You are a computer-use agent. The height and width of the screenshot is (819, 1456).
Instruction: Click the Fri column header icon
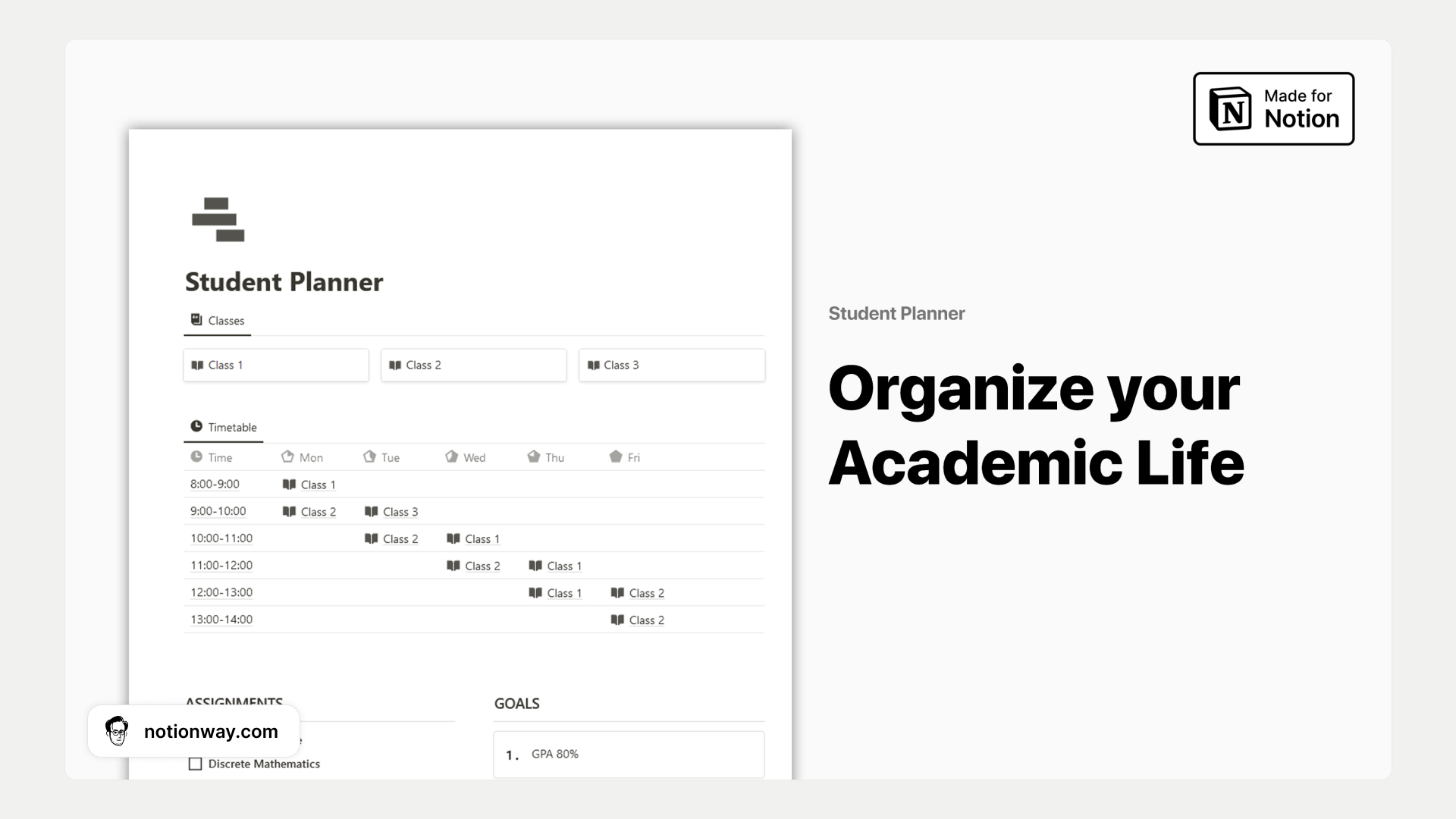click(x=616, y=457)
